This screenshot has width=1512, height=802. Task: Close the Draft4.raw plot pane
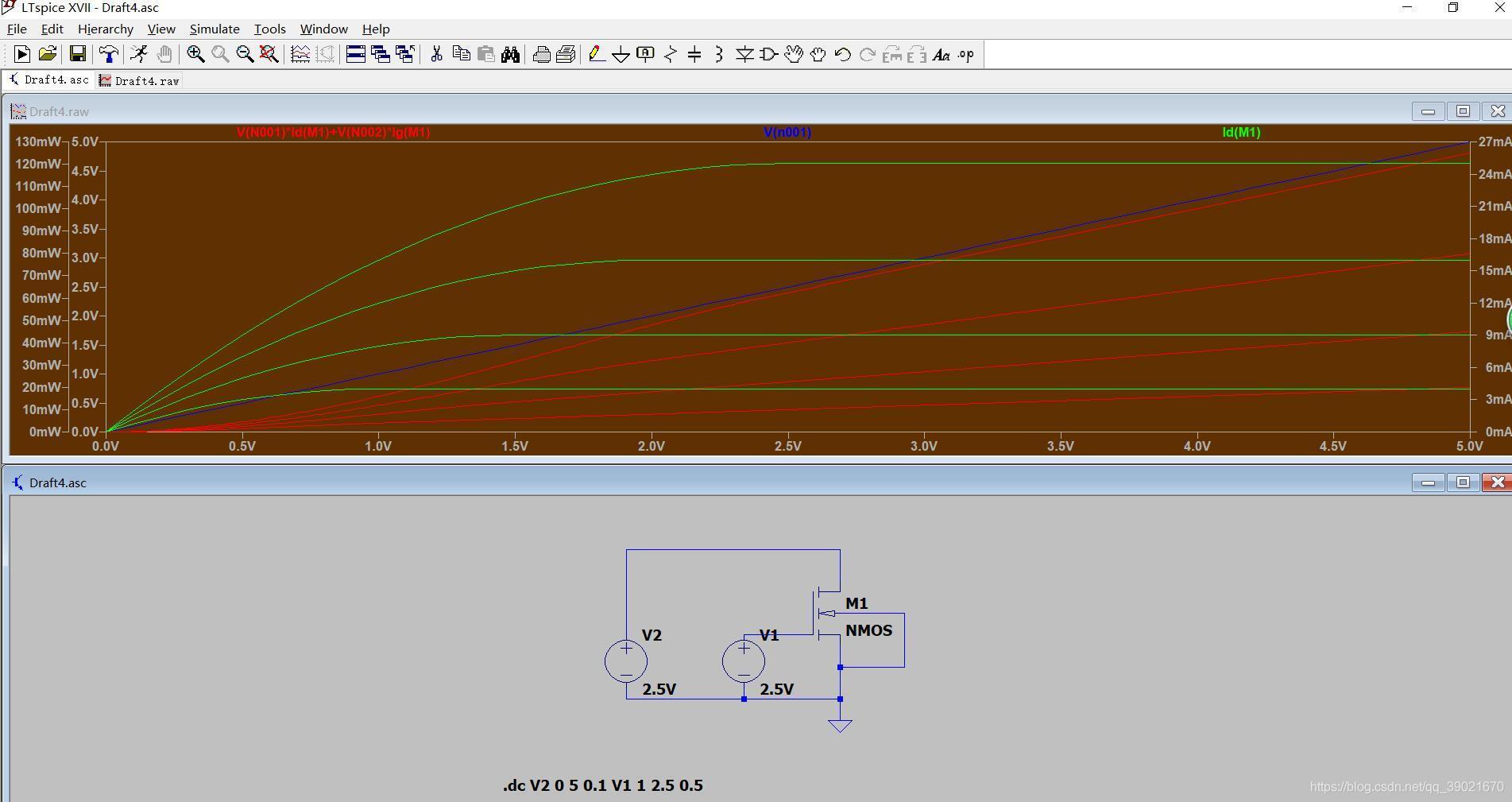[x=1498, y=111]
